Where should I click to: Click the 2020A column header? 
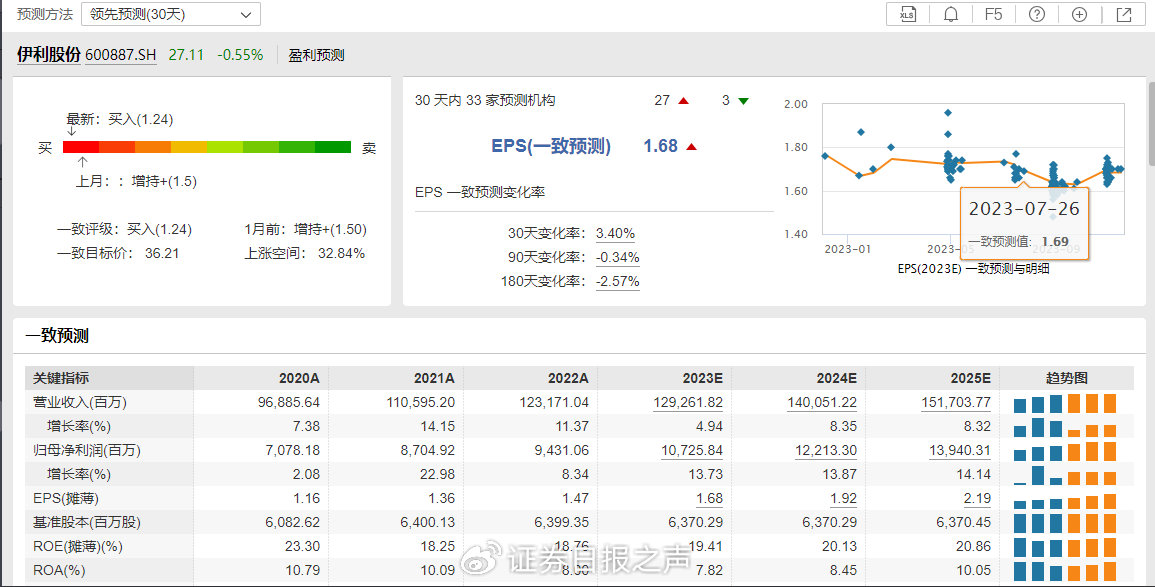299,379
